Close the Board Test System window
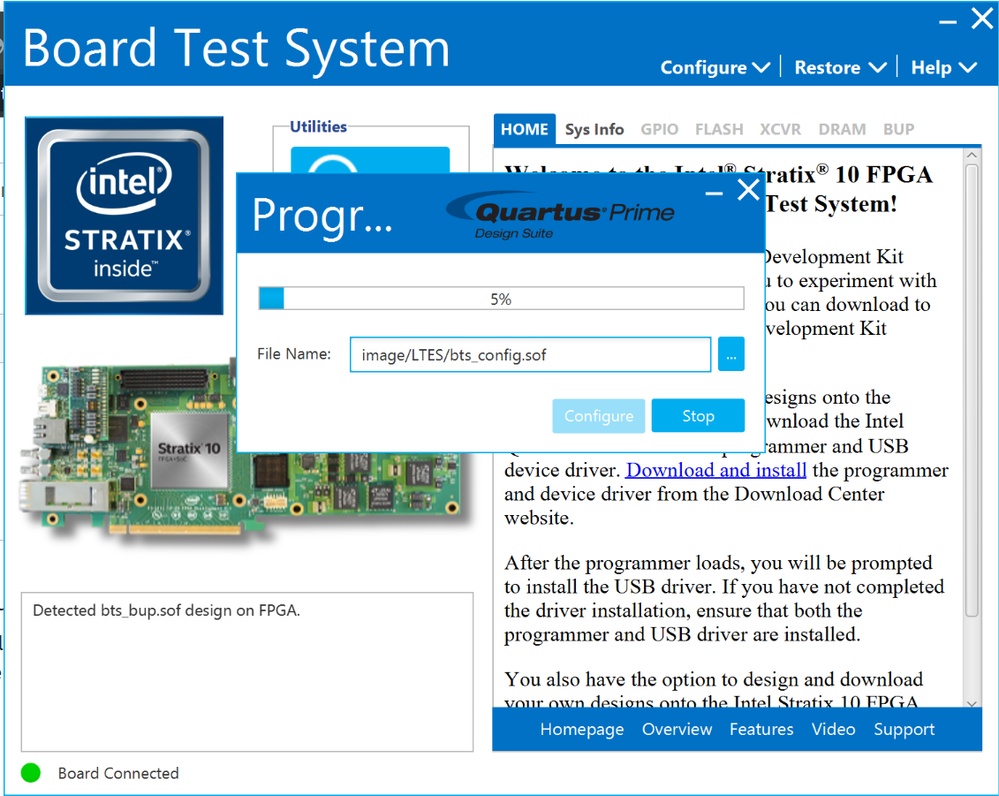999x796 pixels. click(982, 18)
